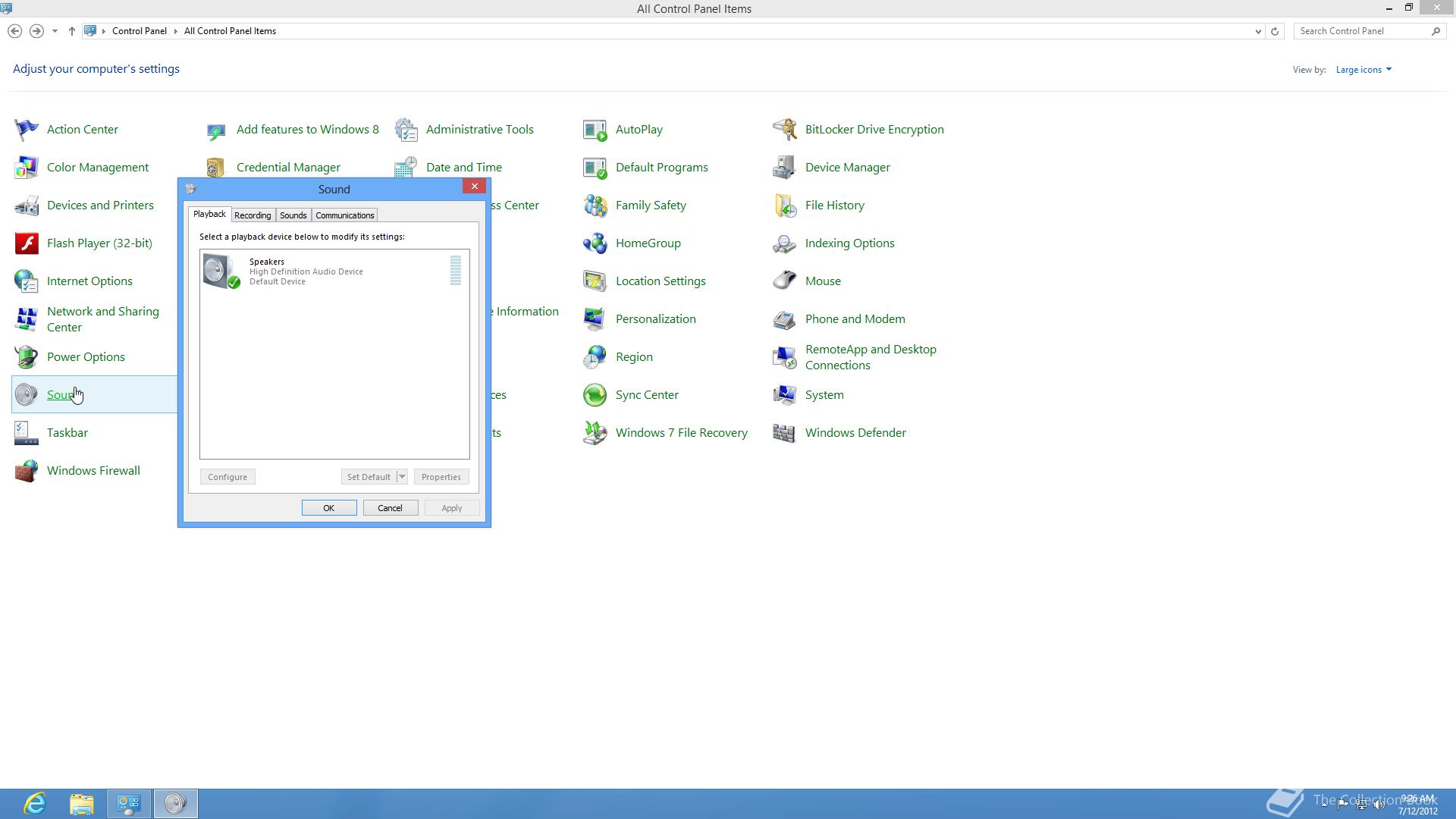Image resolution: width=1456 pixels, height=819 pixels.
Task: Click OK in the Sound dialog
Action: [x=329, y=508]
